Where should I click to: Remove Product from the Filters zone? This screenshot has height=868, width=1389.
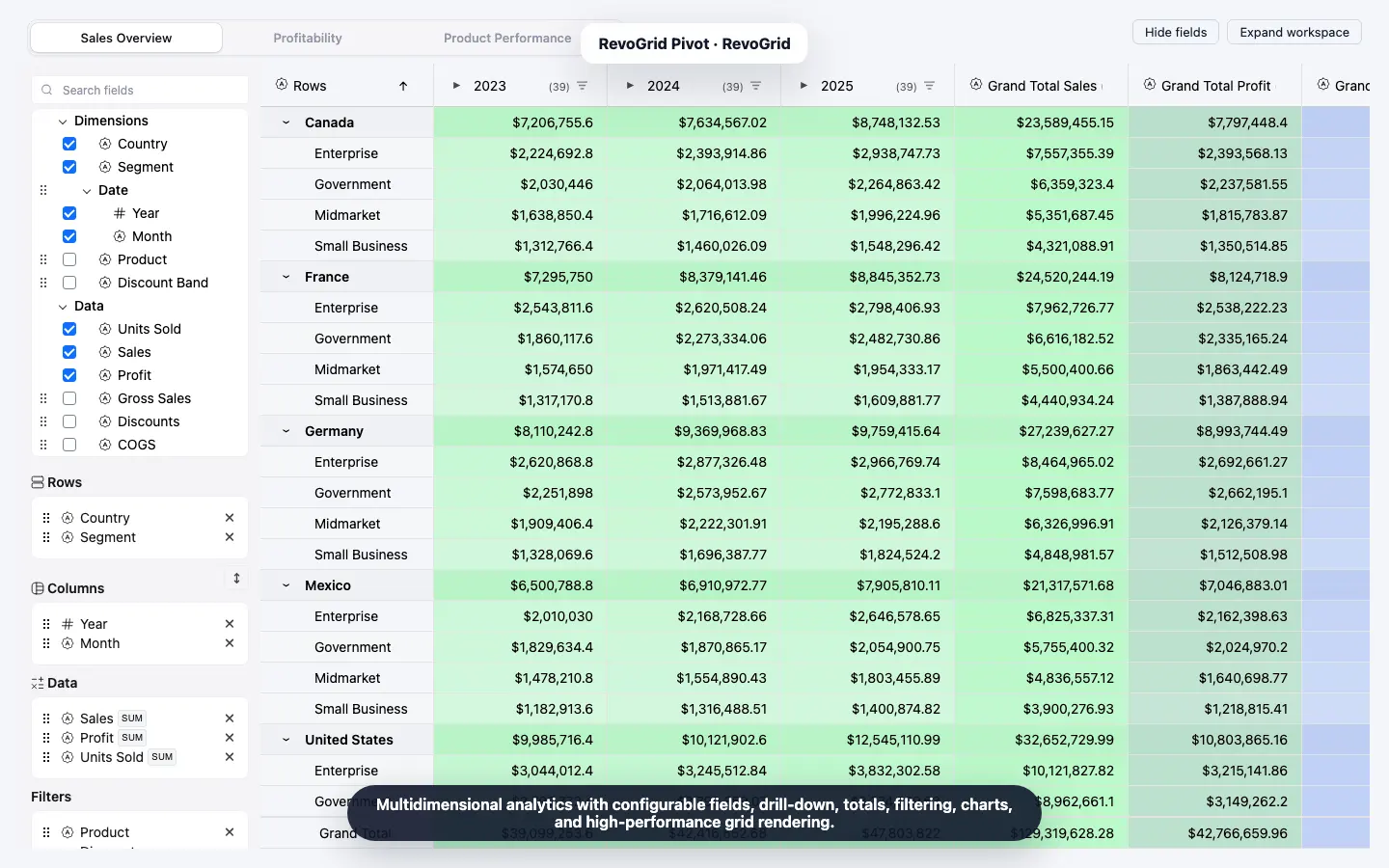[230, 832]
